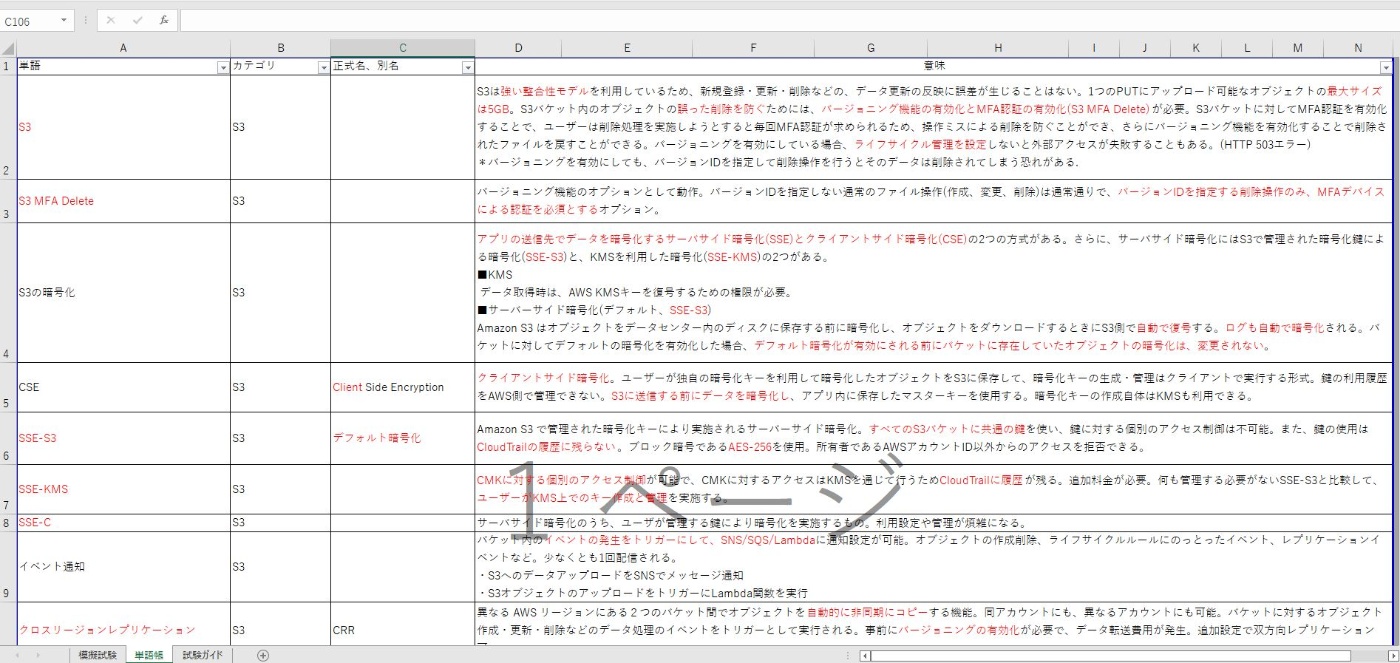
Task: Click the formula bar options dots handle
Action: (x=86, y=21)
